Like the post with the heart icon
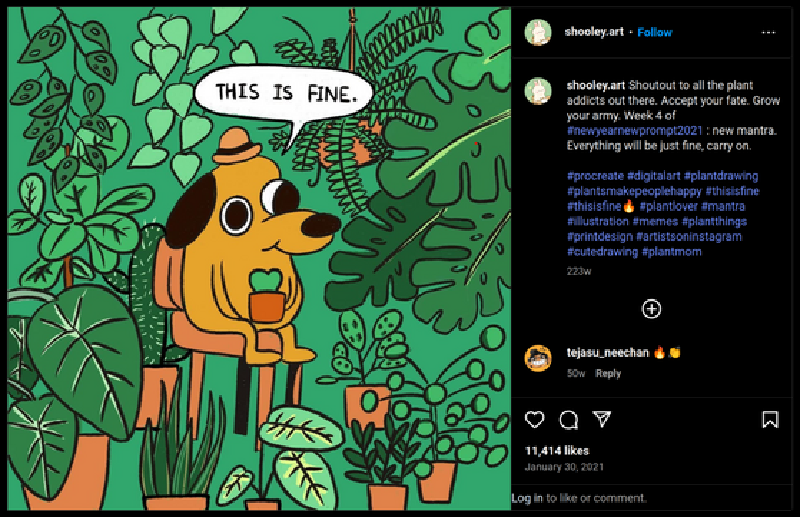 534,420
